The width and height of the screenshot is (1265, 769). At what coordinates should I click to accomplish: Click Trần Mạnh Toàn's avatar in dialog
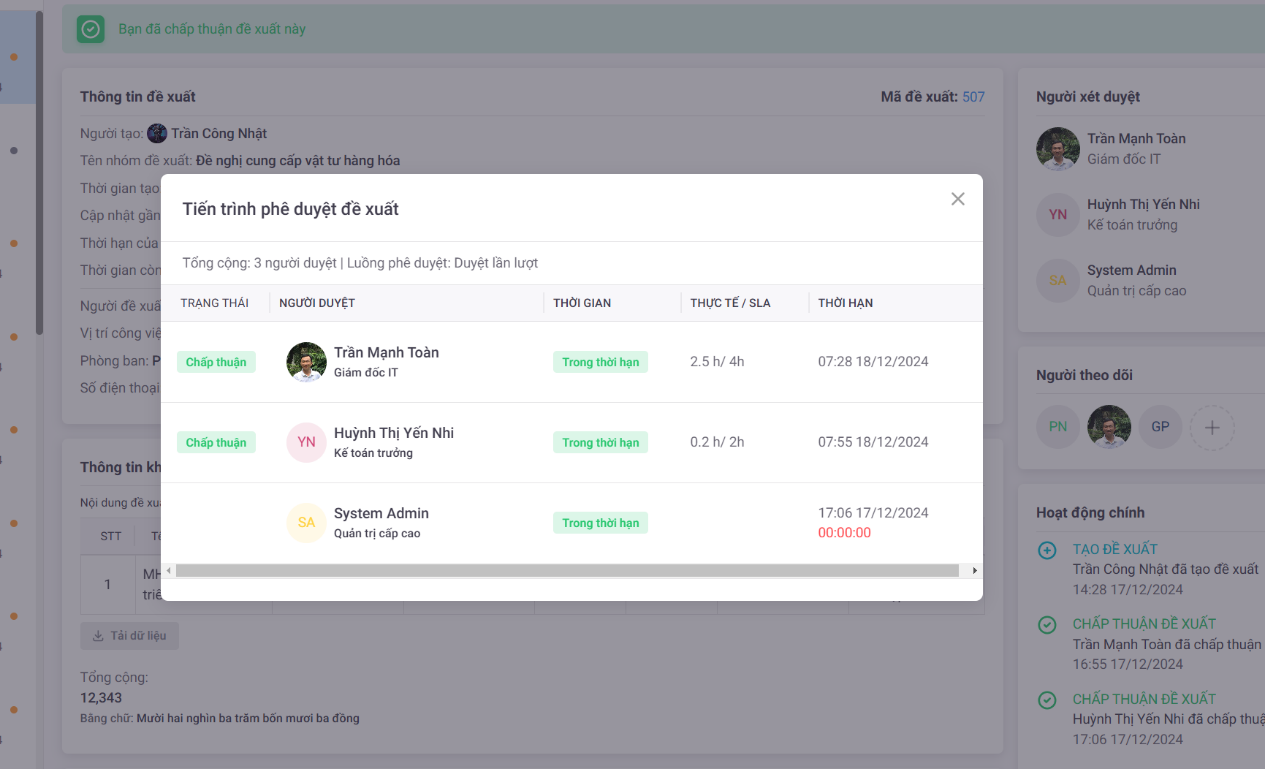click(306, 362)
